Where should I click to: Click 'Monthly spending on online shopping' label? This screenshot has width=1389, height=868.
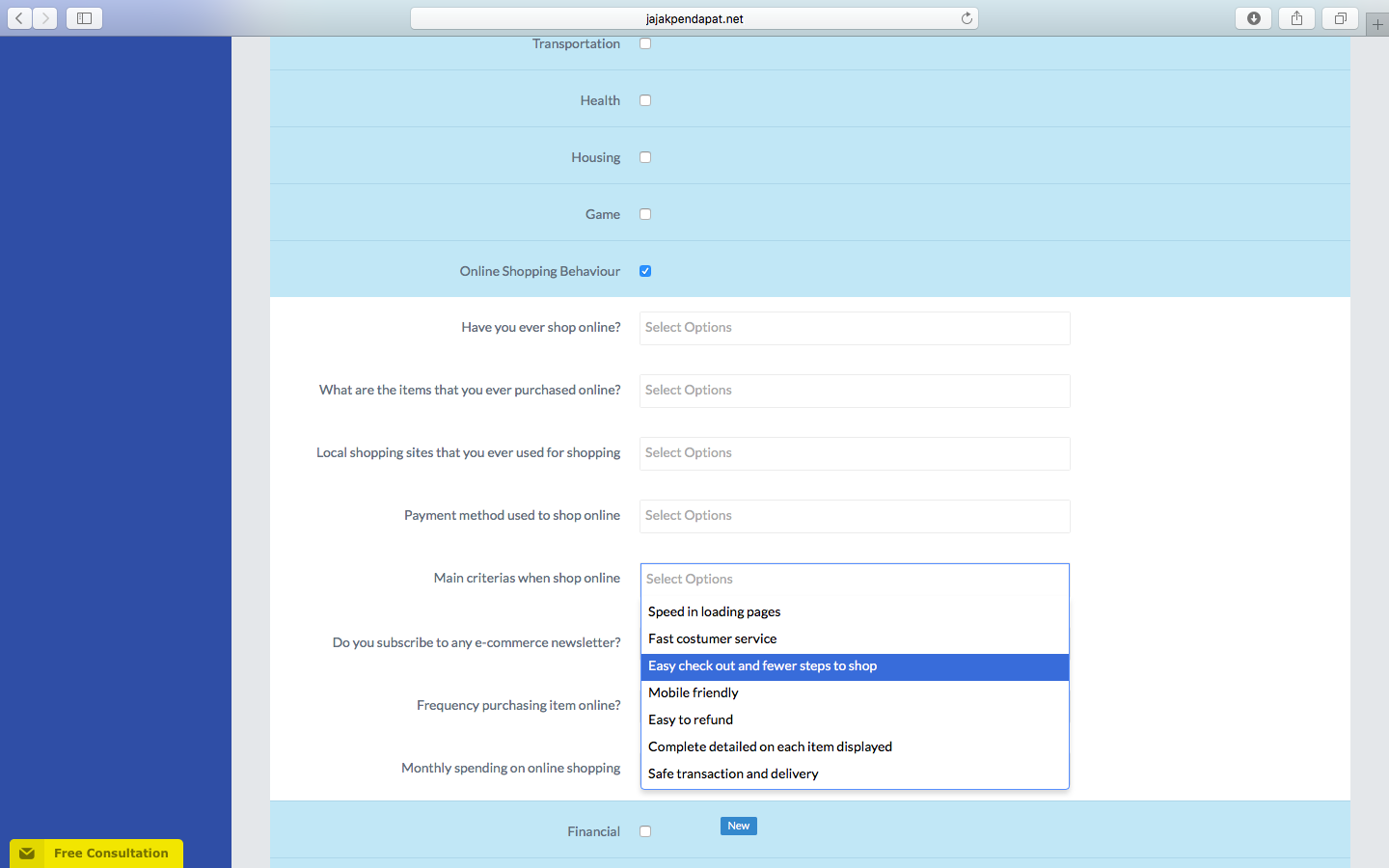click(511, 768)
